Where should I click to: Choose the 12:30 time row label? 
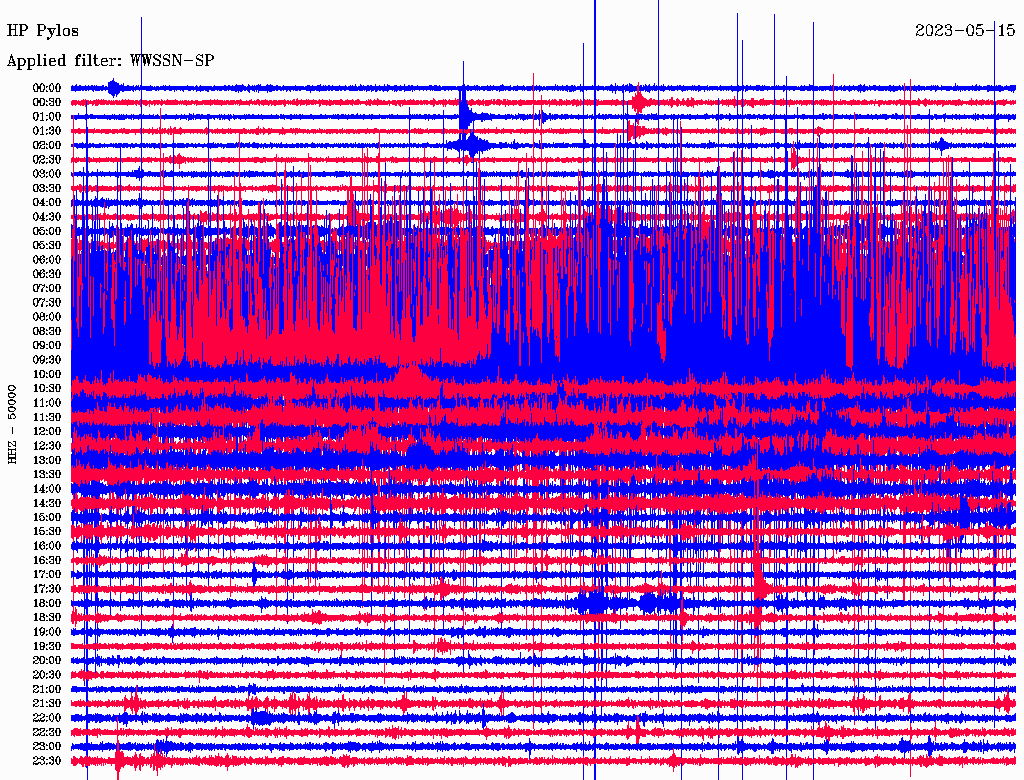(47, 446)
